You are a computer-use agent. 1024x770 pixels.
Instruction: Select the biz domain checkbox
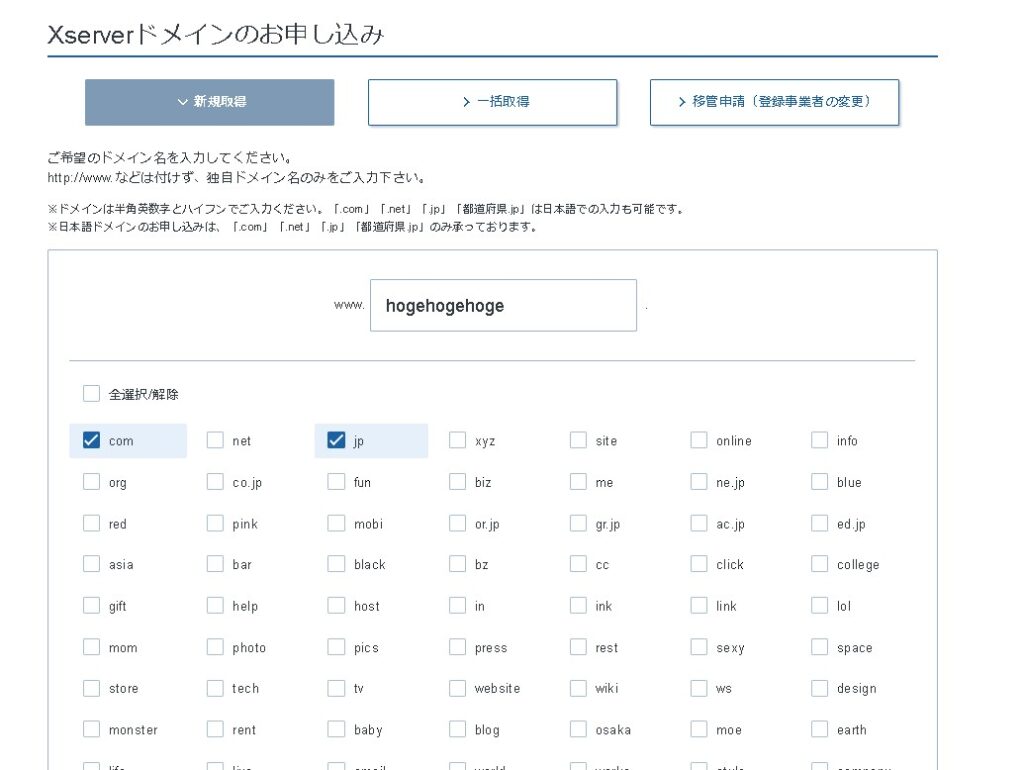point(457,481)
